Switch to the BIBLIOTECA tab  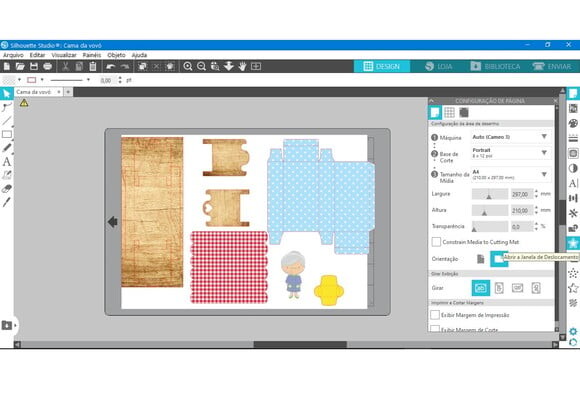[x=495, y=66]
